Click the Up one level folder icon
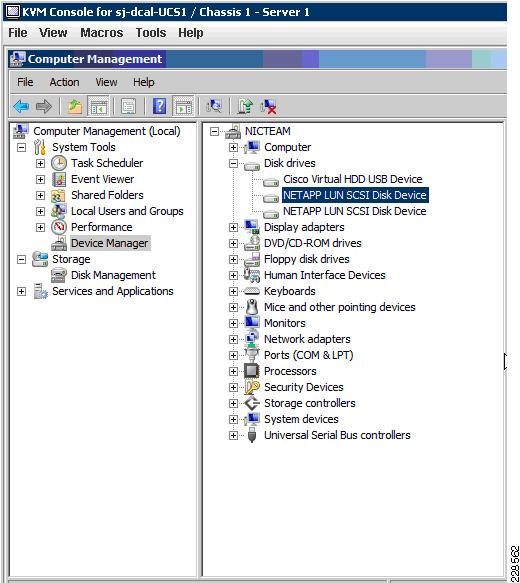 75,106
